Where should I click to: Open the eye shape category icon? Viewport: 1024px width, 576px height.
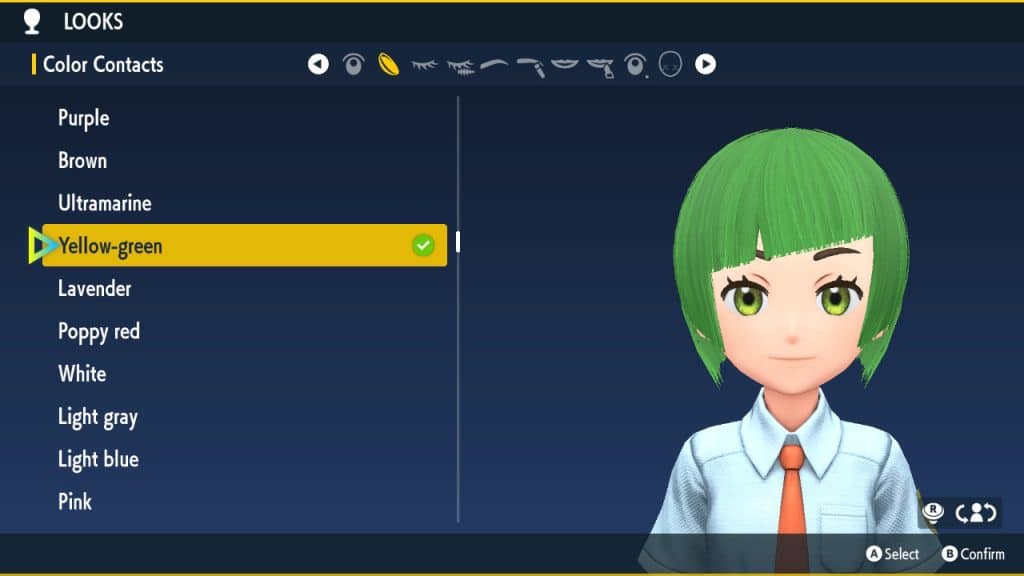353,64
